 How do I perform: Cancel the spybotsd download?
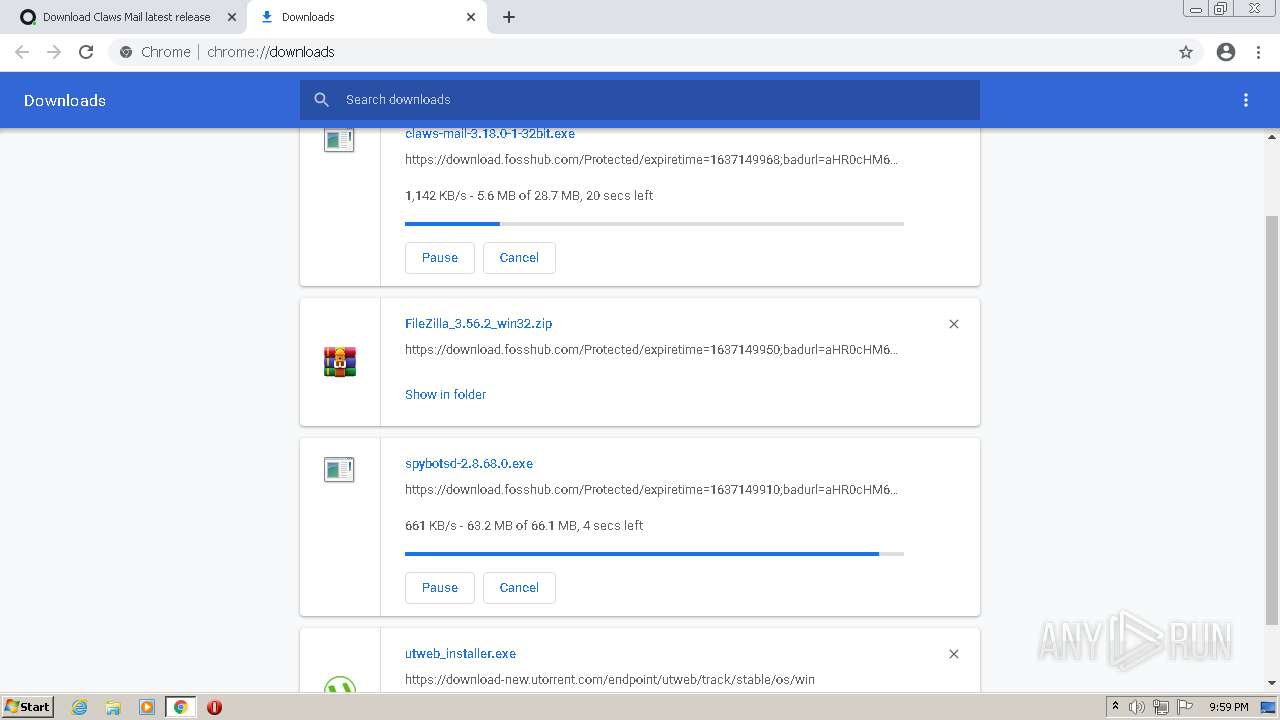pyautogui.click(x=519, y=588)
